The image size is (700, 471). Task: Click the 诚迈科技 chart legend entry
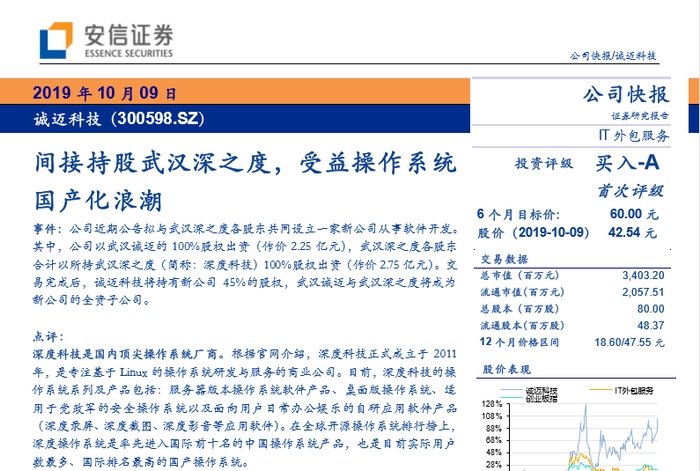tap(529, 391)
